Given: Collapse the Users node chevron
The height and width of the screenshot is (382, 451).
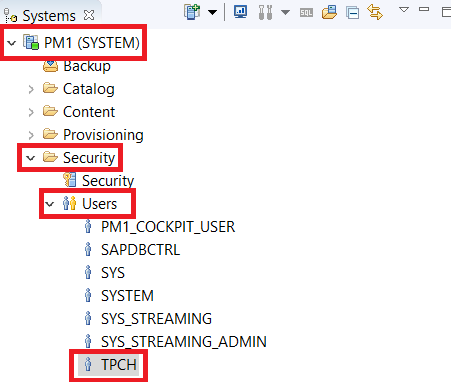Looking at the screenshot, I should pyautogui.click(x=50, y=204).
